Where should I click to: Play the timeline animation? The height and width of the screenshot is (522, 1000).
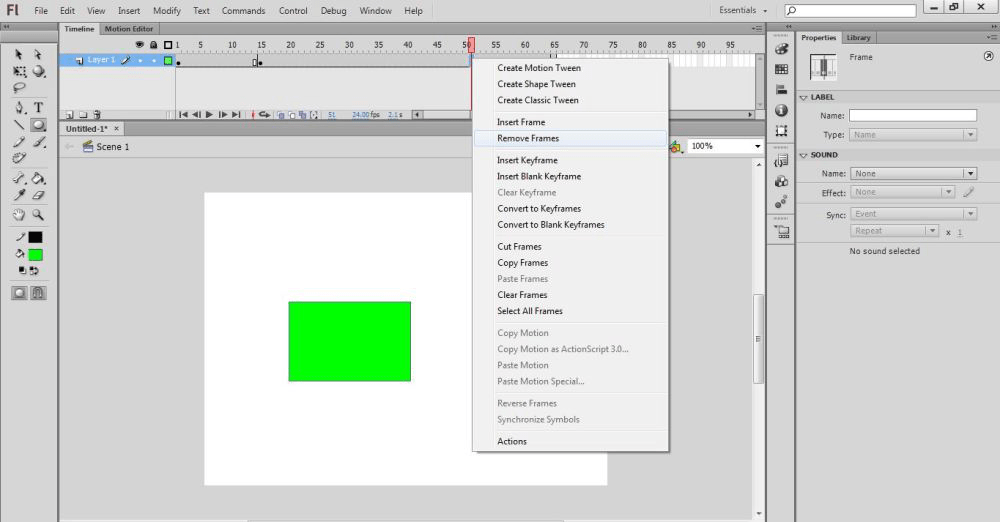209,115
